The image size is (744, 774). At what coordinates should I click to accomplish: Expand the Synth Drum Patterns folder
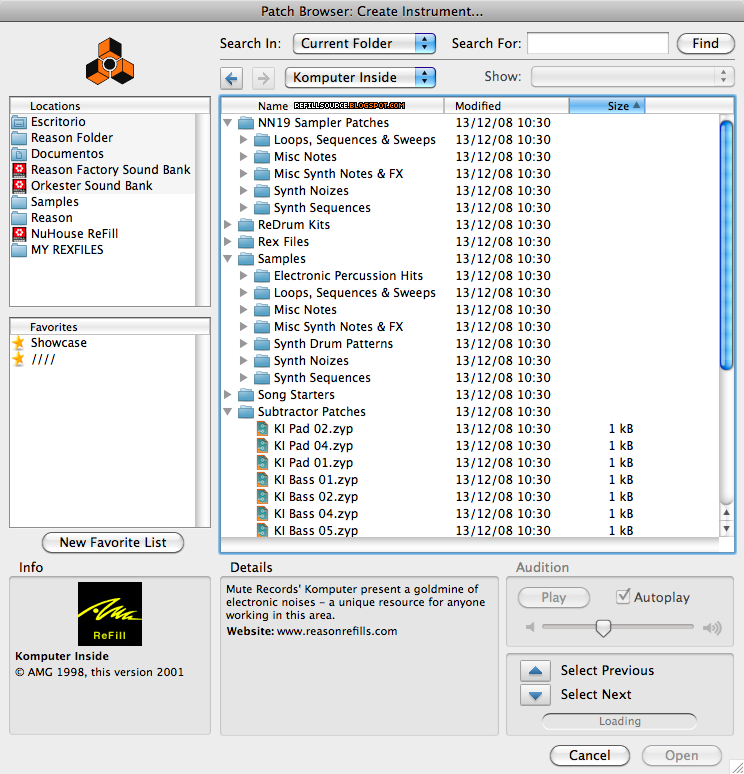coord(244,344)
